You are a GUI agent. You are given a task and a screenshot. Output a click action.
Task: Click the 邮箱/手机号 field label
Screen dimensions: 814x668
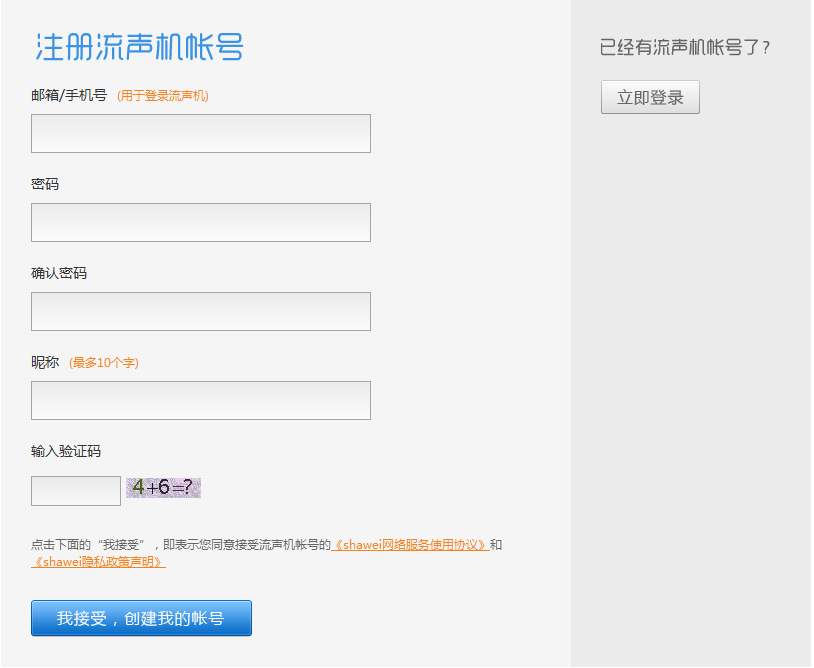pos(69,96)
